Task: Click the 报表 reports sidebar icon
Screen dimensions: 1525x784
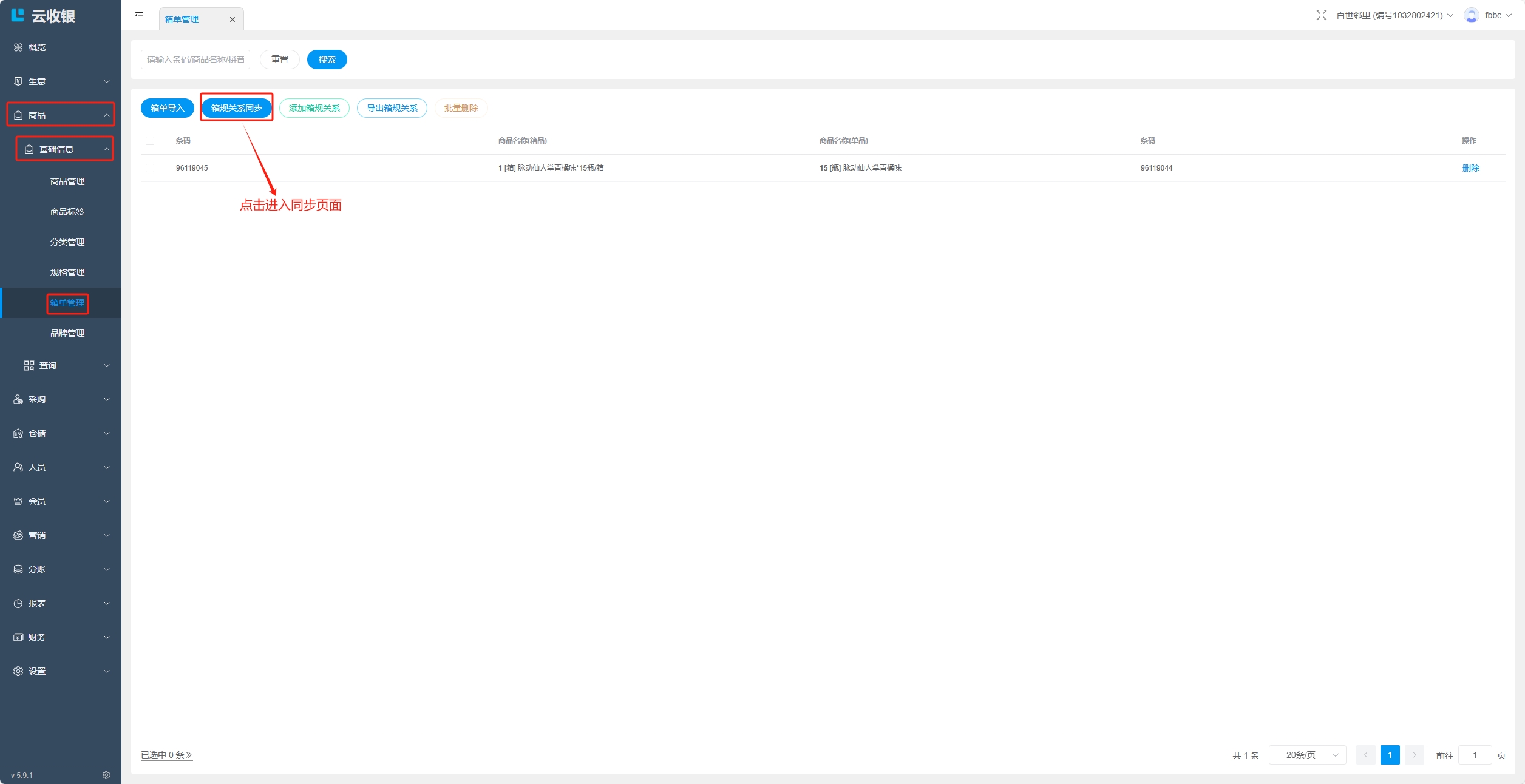Action: [18, 603]
